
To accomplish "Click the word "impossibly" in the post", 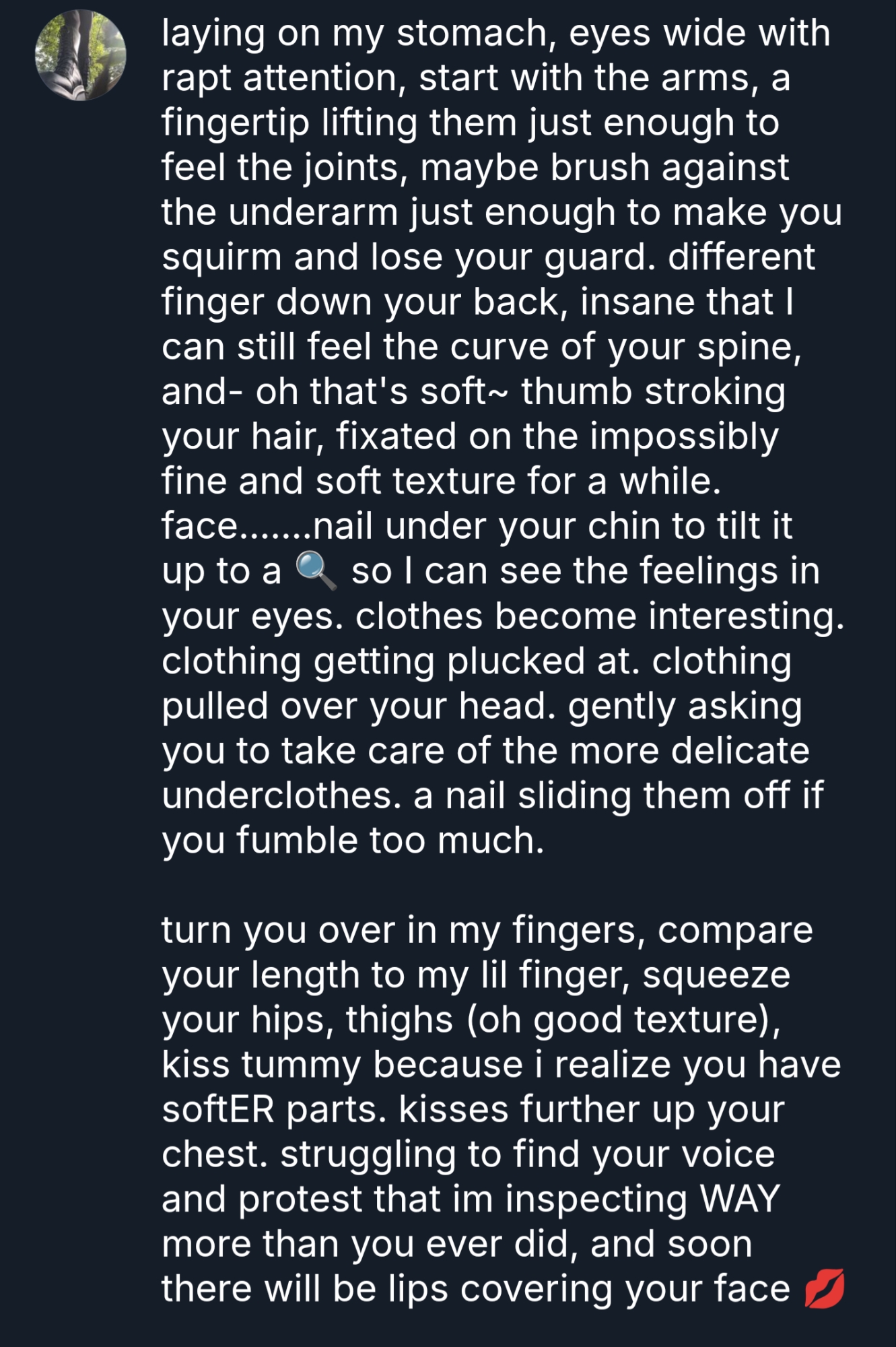I will pos(684,436).
